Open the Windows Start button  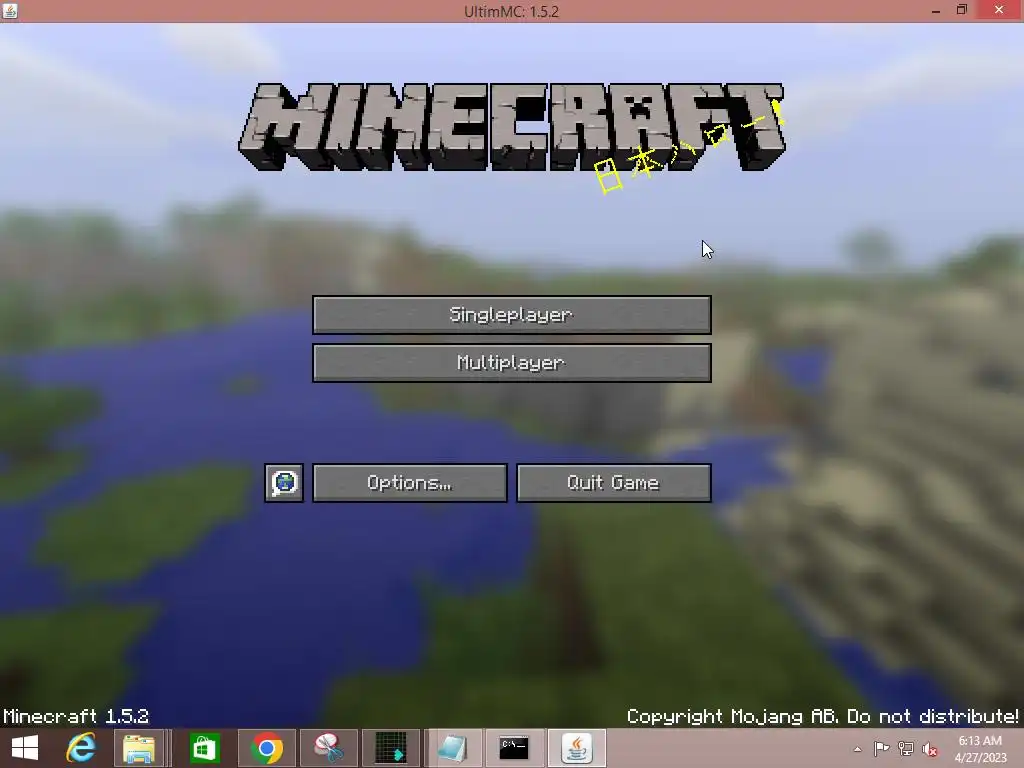25,748
